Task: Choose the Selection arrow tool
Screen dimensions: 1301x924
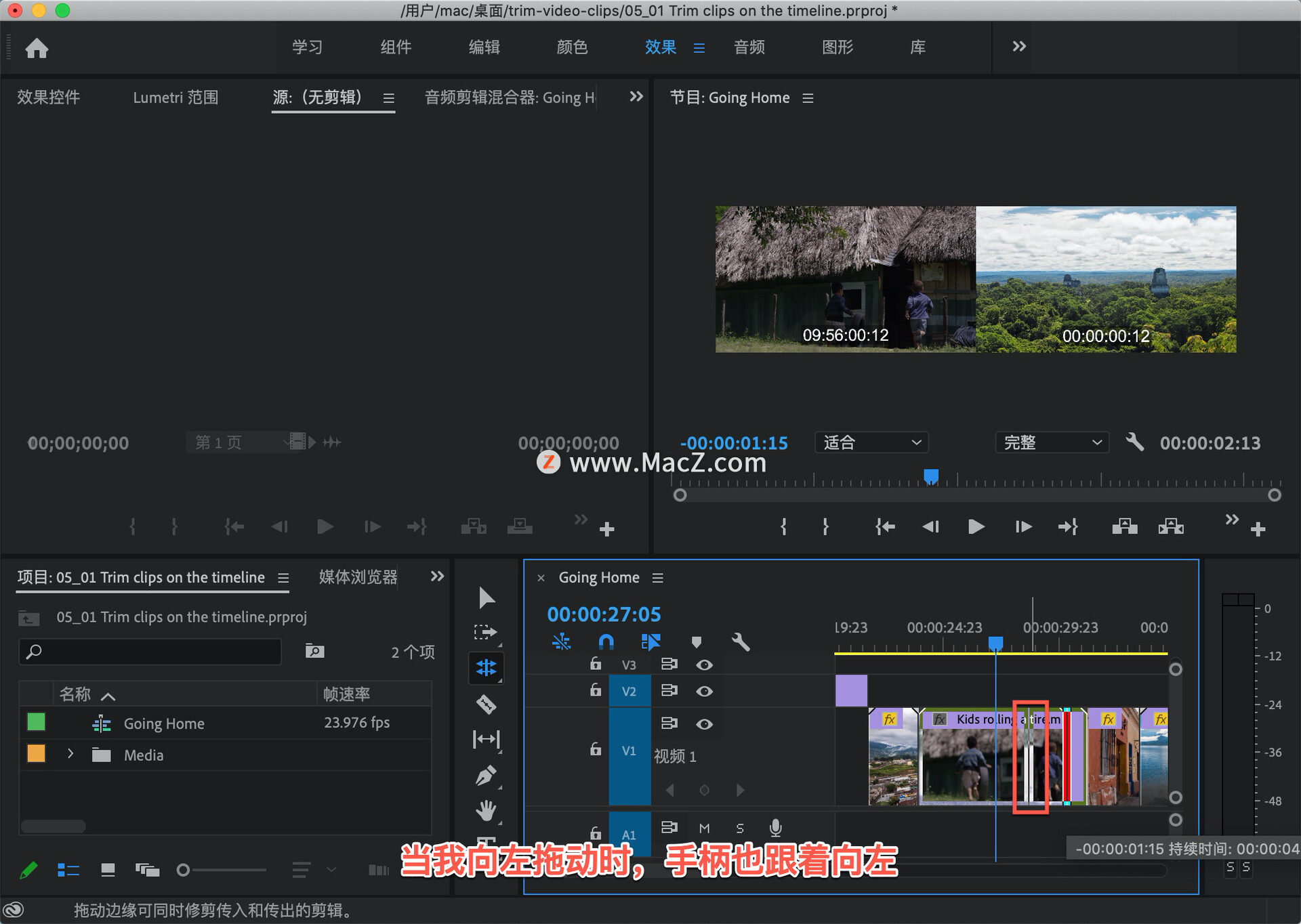Action: [x=486, y=597]
